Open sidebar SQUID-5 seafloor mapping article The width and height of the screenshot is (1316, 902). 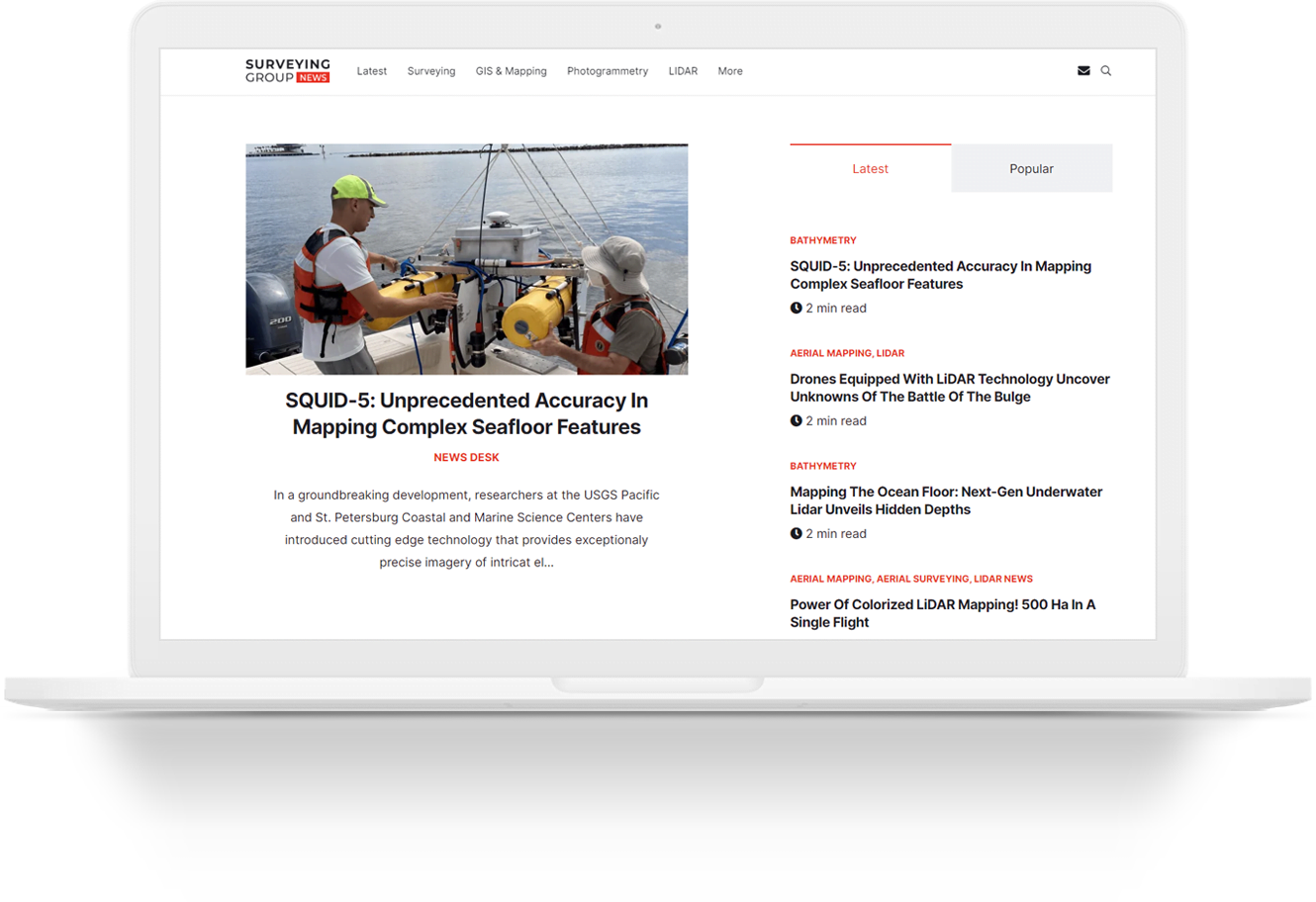click(x=940, y=275)
